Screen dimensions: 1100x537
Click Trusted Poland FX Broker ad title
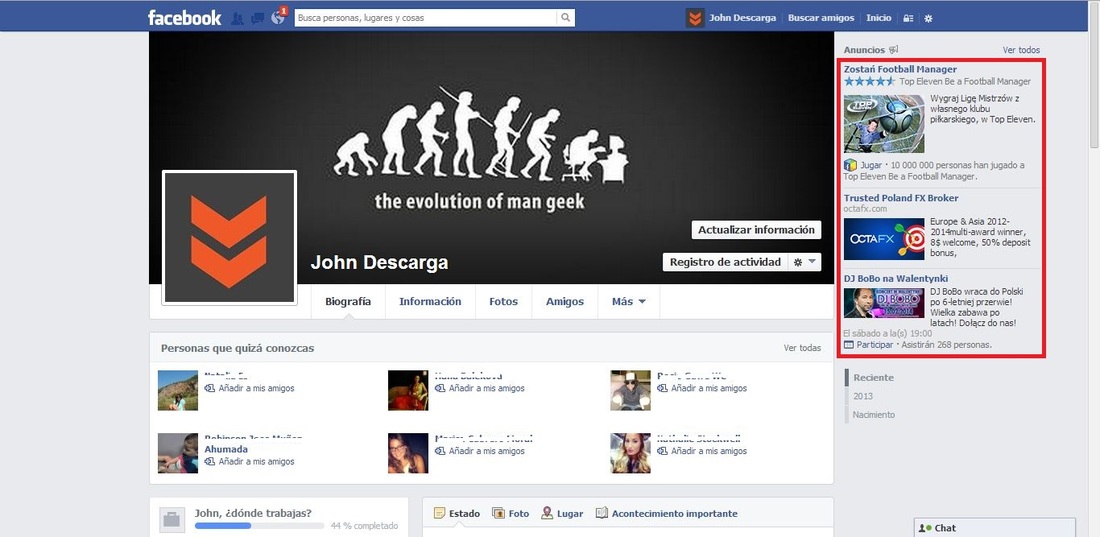(901, 198)
